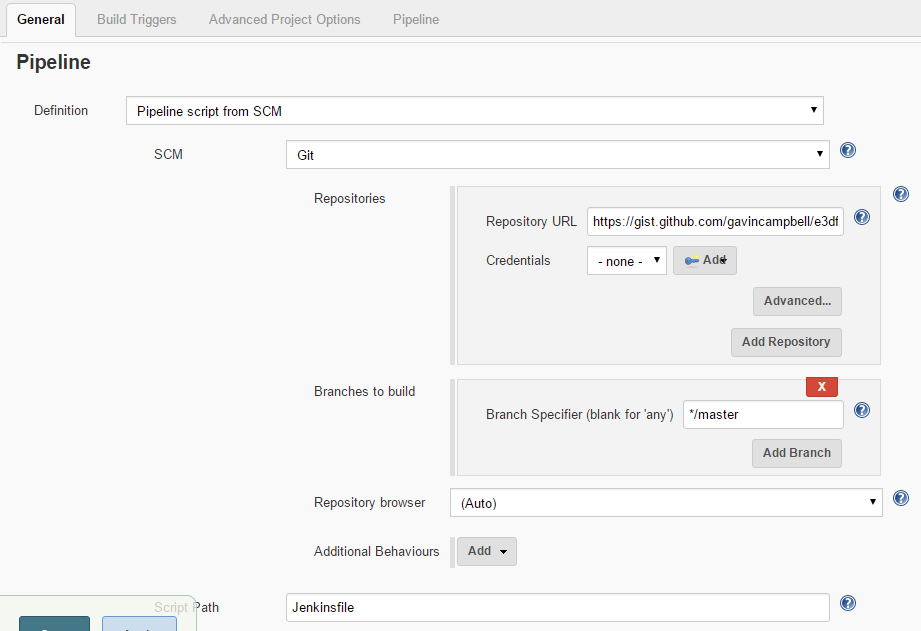Click the Add Repository button
This screenshot has width=921, height=631.
(x=786, y=342)
